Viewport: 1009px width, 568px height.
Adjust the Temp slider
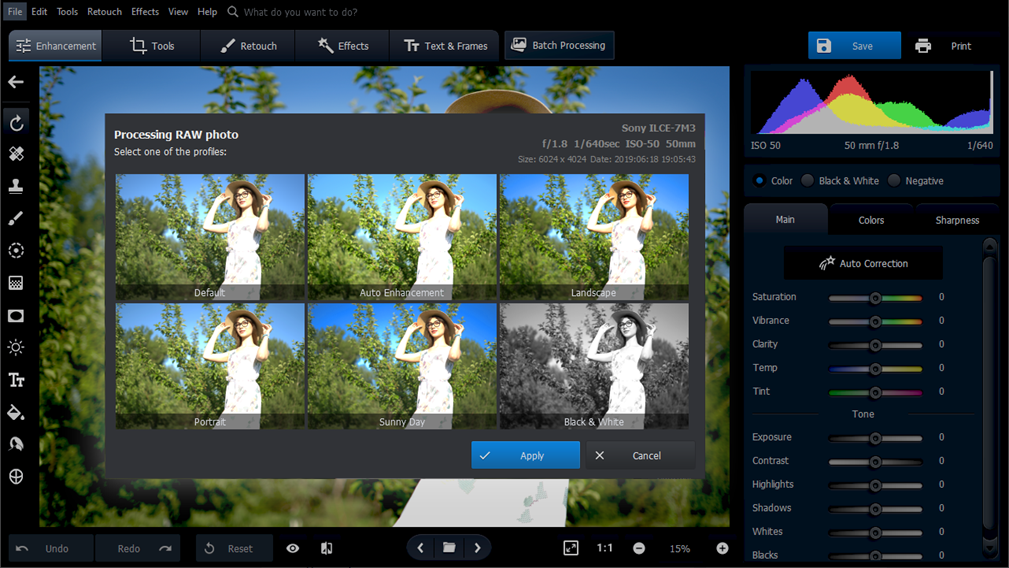[x=875, y=369]
